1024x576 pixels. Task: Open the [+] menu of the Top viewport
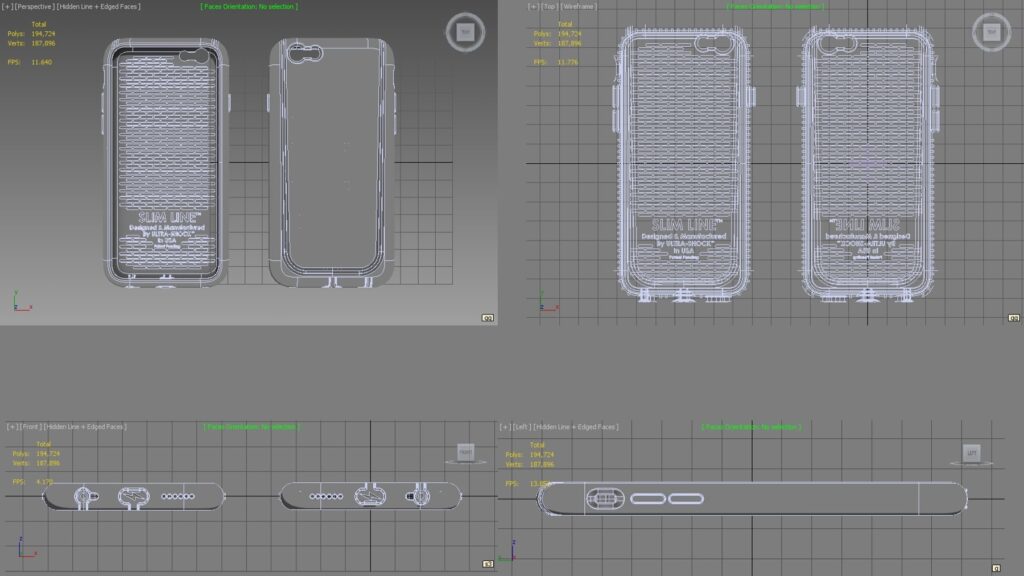point(534,7)
